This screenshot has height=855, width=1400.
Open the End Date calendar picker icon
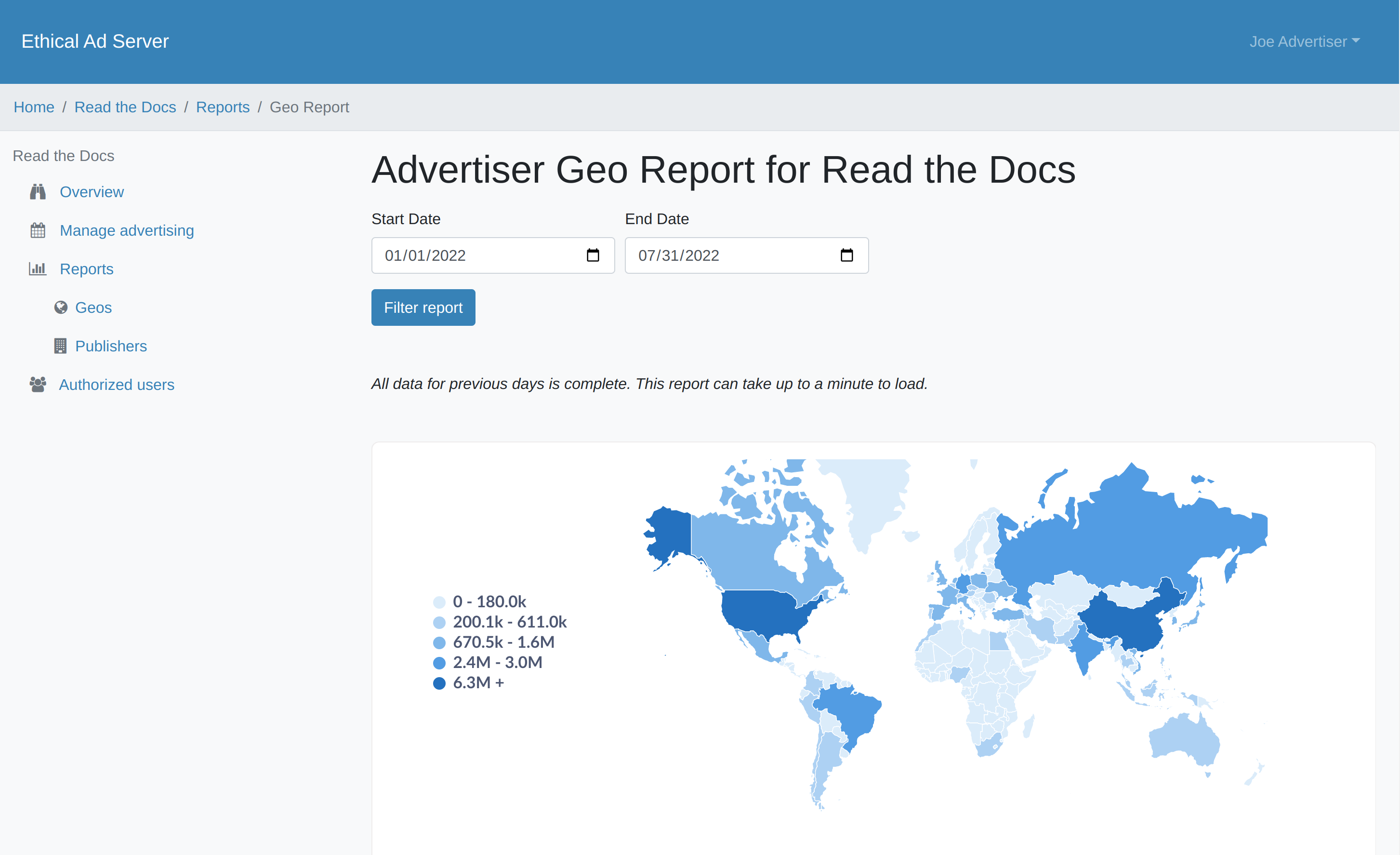pos(846,255)
